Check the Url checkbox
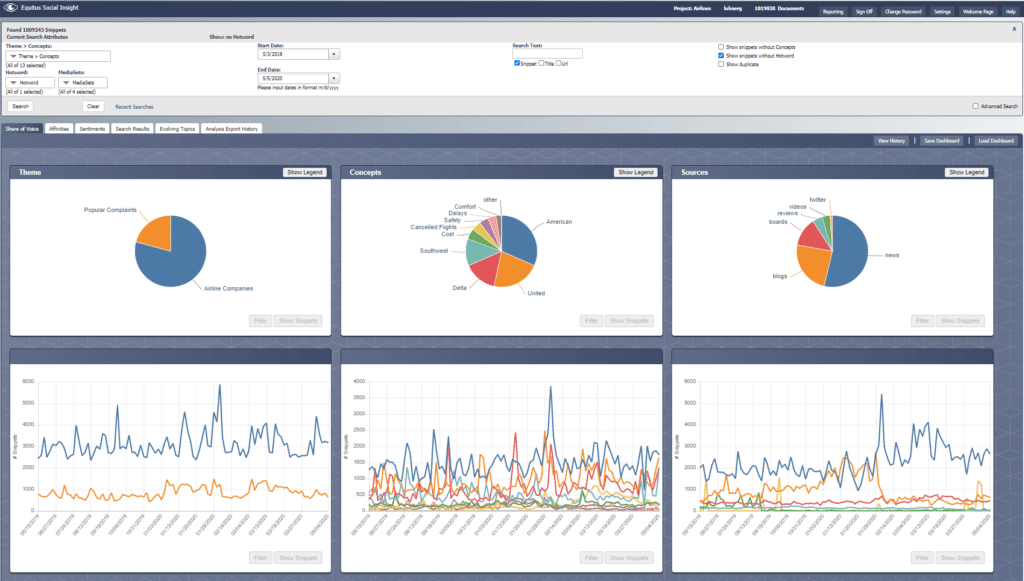Image resolution: width=1024 pixels, height=581 pixels. coord(558,63)
